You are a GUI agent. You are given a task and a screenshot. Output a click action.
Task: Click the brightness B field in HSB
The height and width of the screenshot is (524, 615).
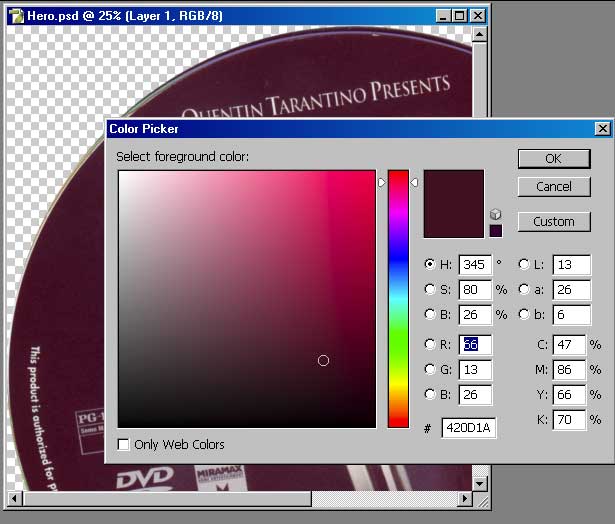(475, 315)
